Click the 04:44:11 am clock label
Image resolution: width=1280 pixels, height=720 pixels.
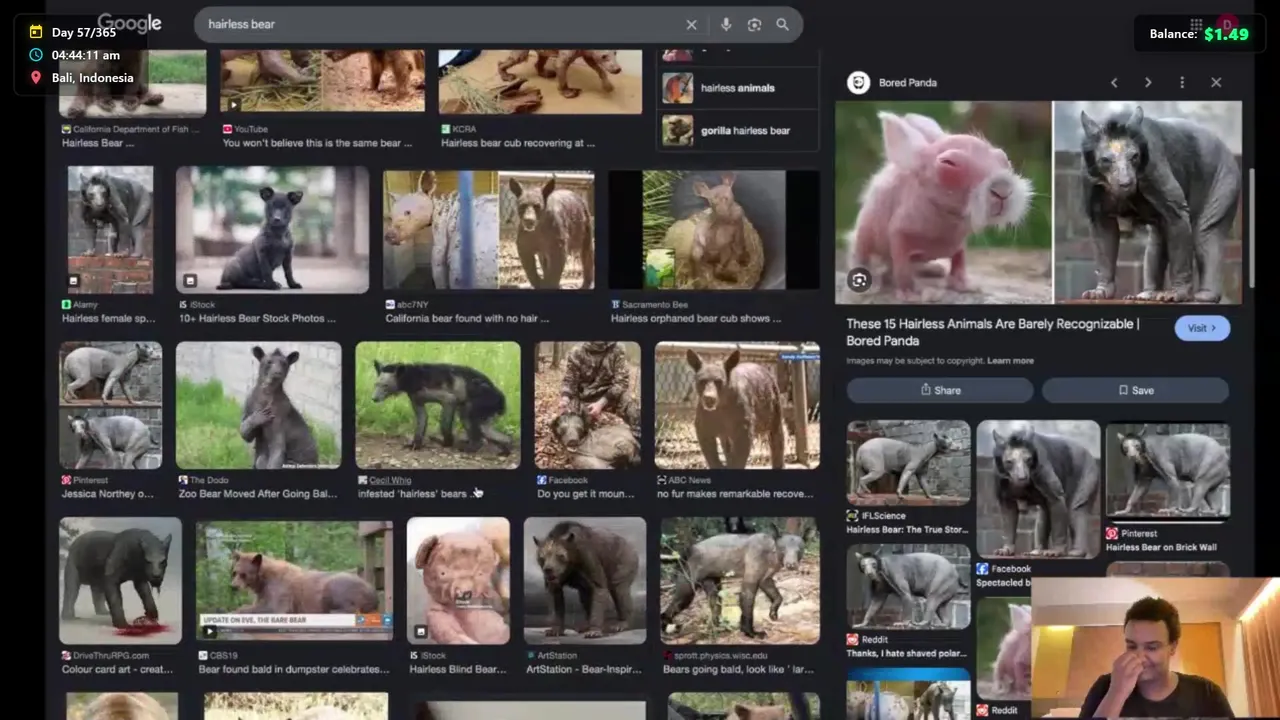(x=86, y=55)
